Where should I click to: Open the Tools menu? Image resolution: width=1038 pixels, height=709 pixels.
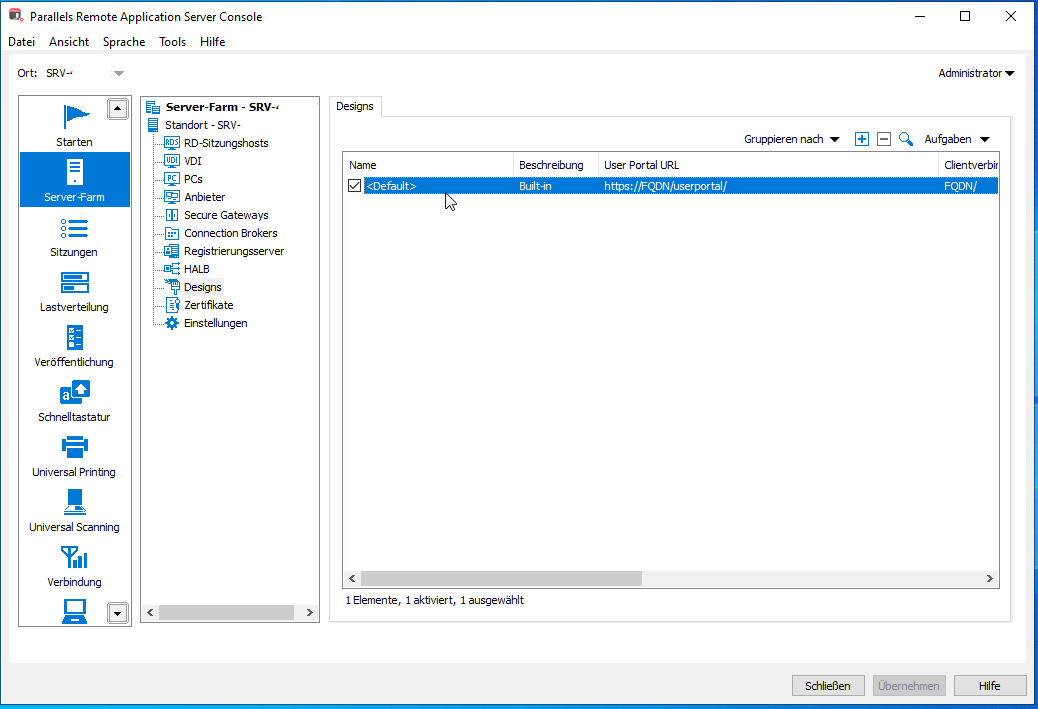(172, 41)
